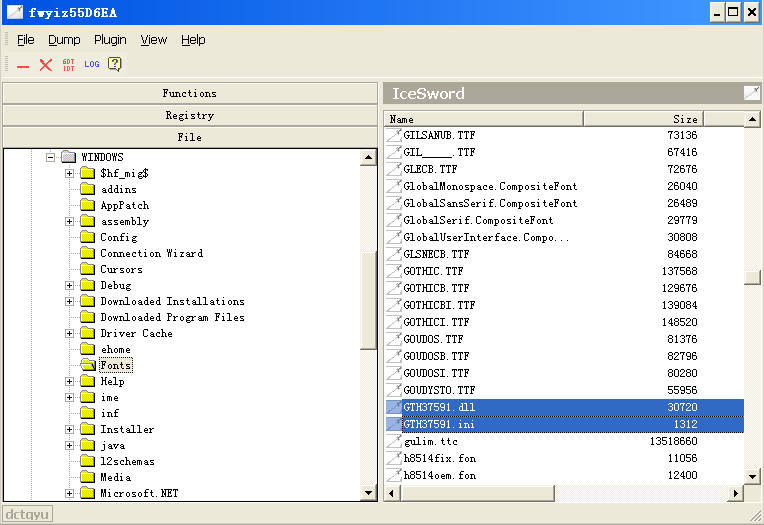Select the GOTHICBI.TTF file name
This screenshot has width=764, height=525.
(439, 305)
